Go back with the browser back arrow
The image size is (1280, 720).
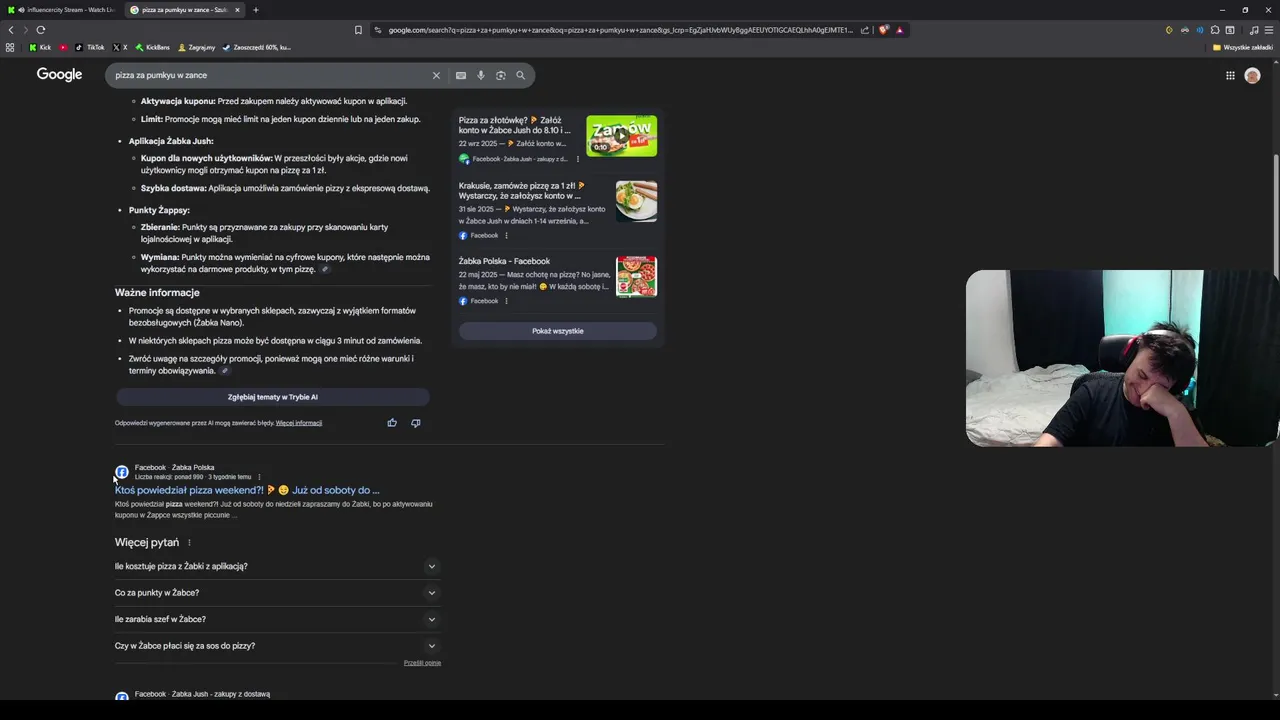[11, 30]
